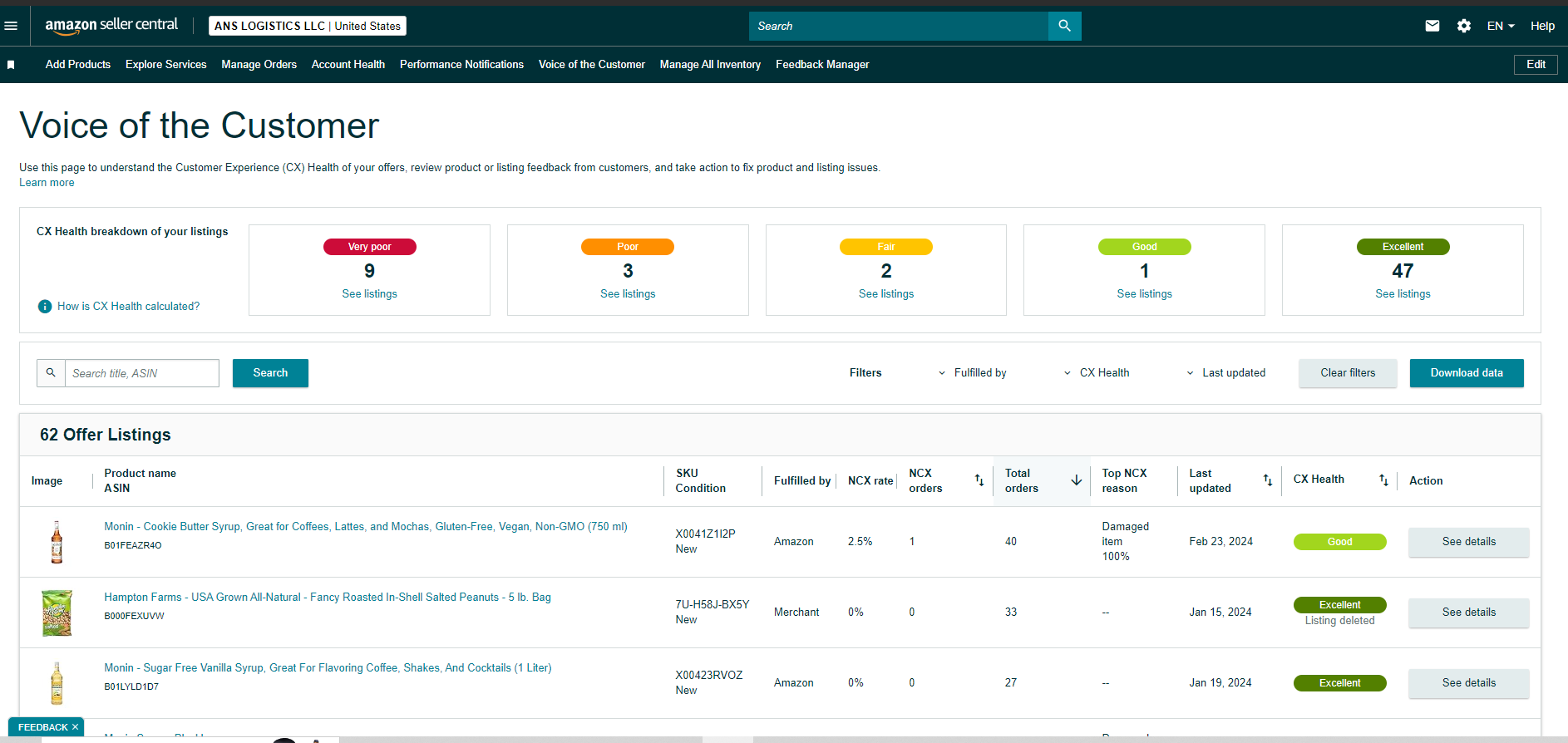Screen dimensions: 1568x743
Task: Click the Good CX Health pill in first row
Action: click(x=1339, y=542)
